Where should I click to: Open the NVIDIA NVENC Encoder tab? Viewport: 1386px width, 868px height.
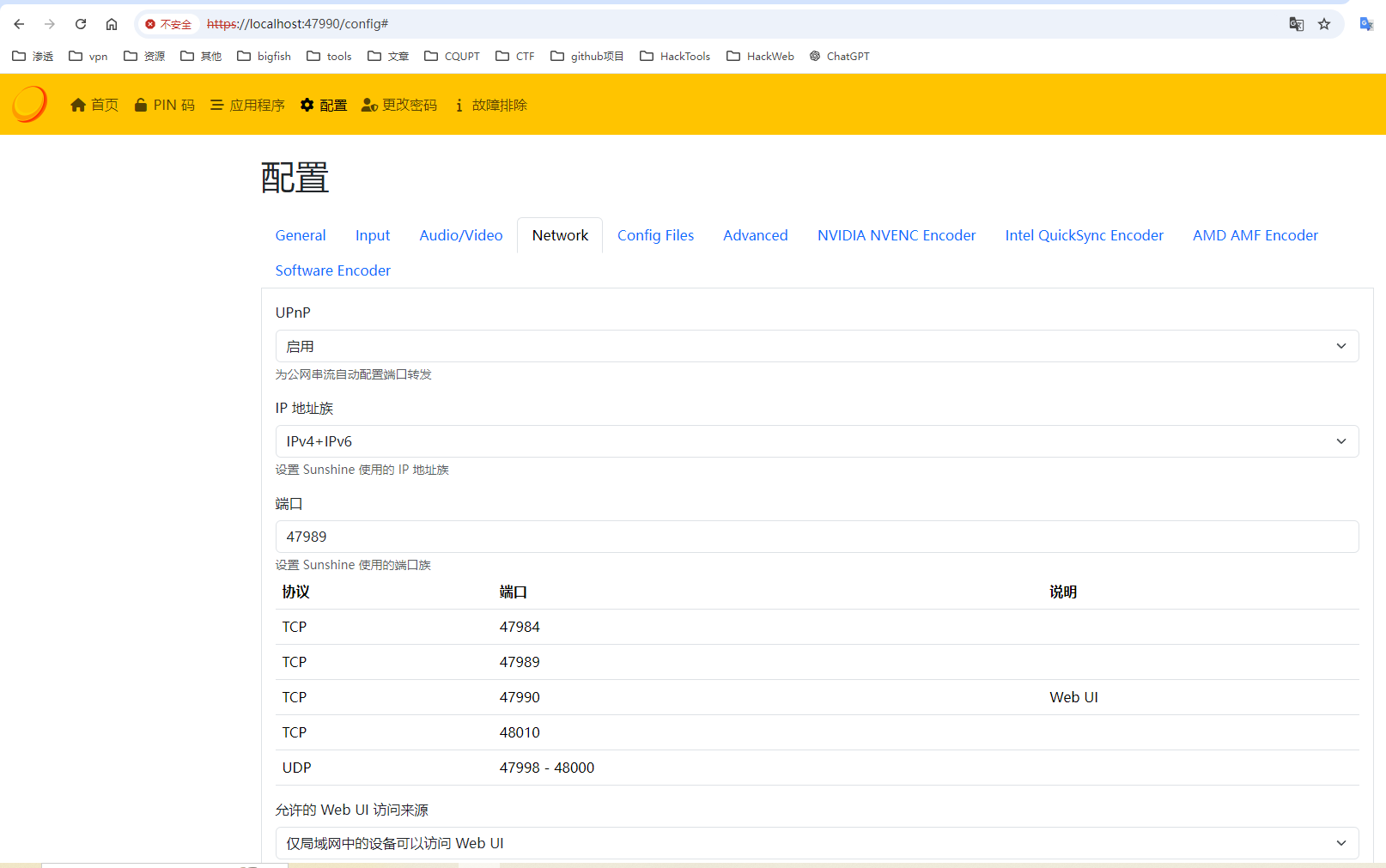(897, 235)
